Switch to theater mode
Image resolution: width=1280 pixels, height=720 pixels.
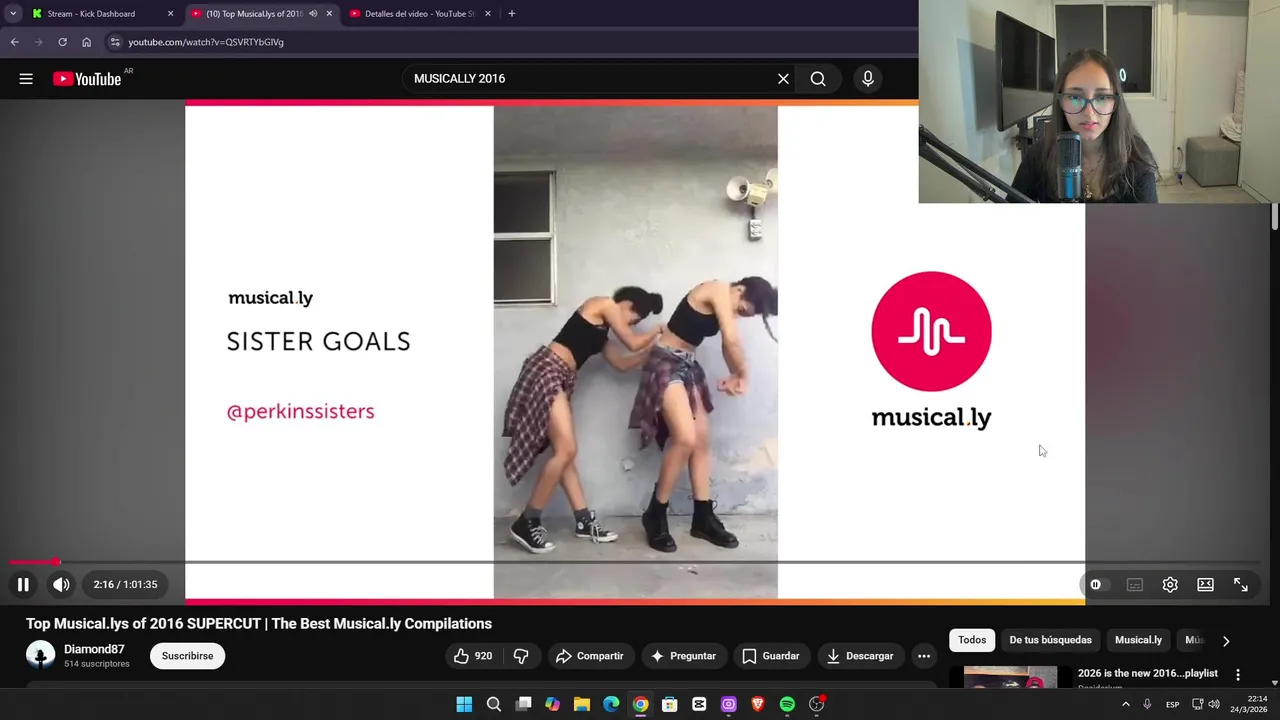coord(1205,585)
